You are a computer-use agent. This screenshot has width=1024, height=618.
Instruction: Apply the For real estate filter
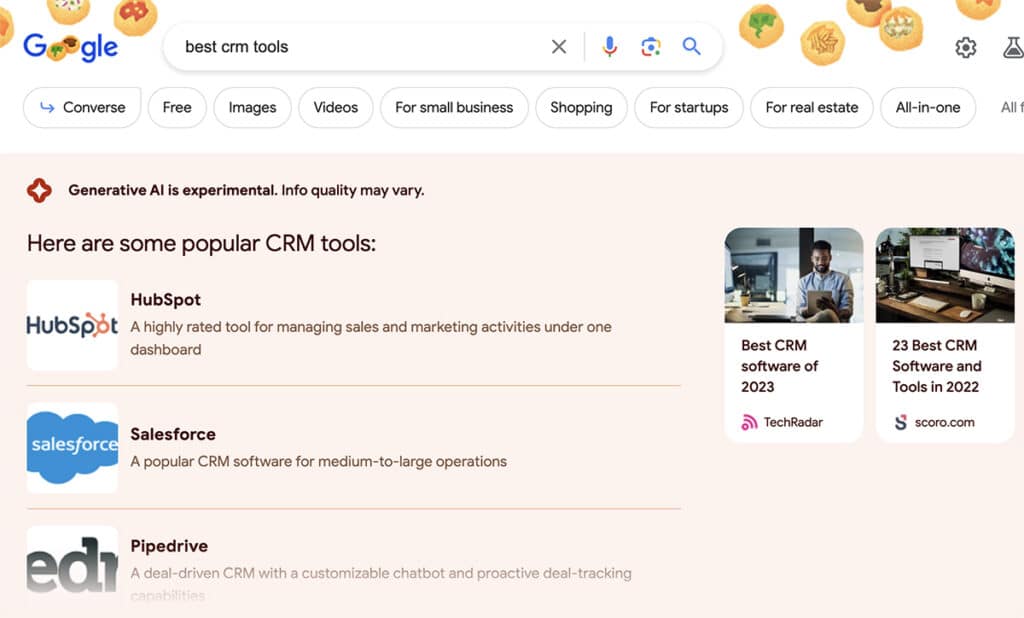(812, 107)
